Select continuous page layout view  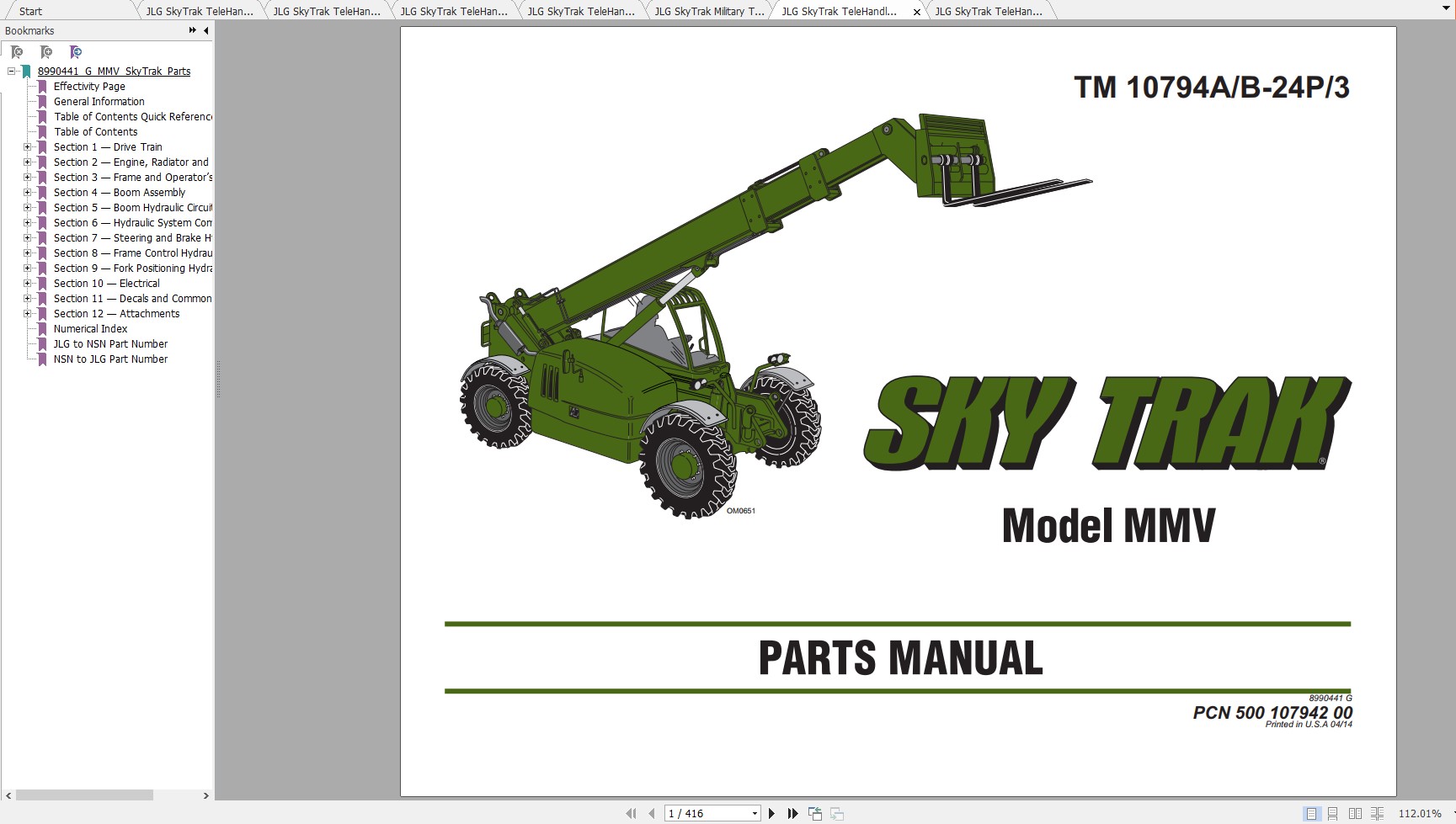[x=1333, y=813]
